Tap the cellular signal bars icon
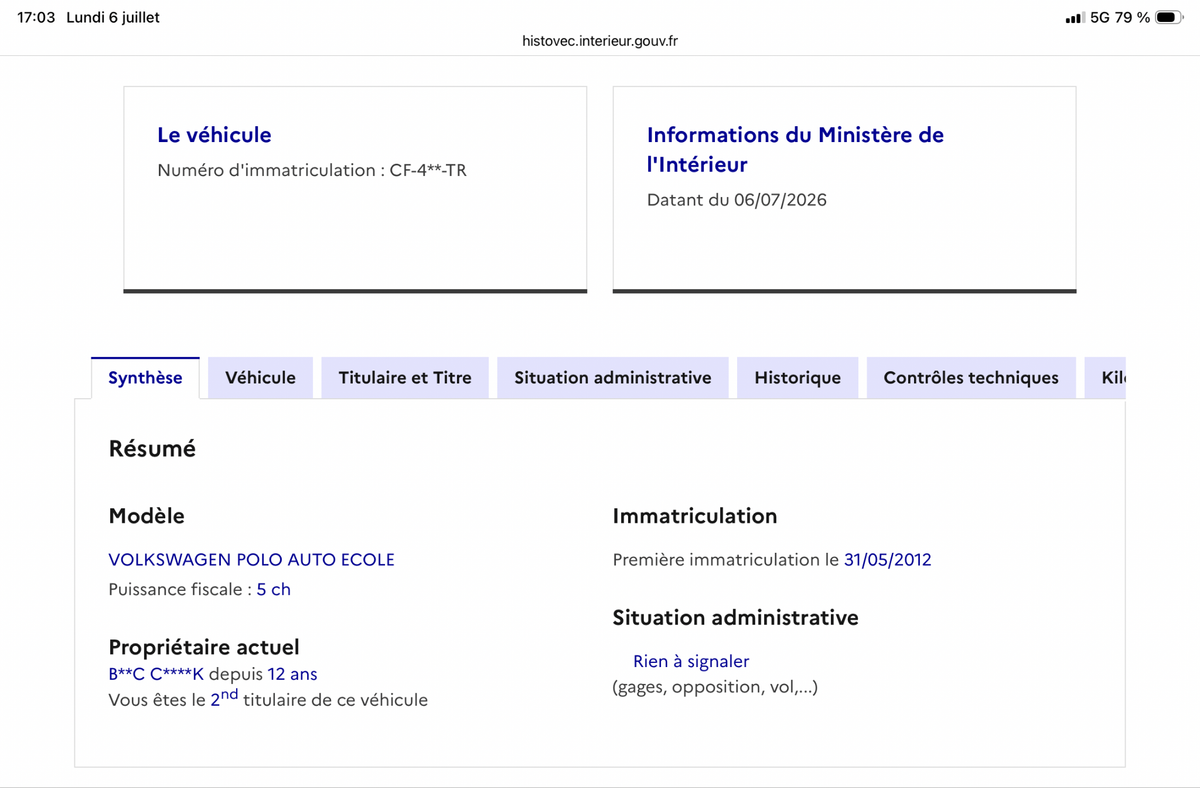 point(1075,17)
